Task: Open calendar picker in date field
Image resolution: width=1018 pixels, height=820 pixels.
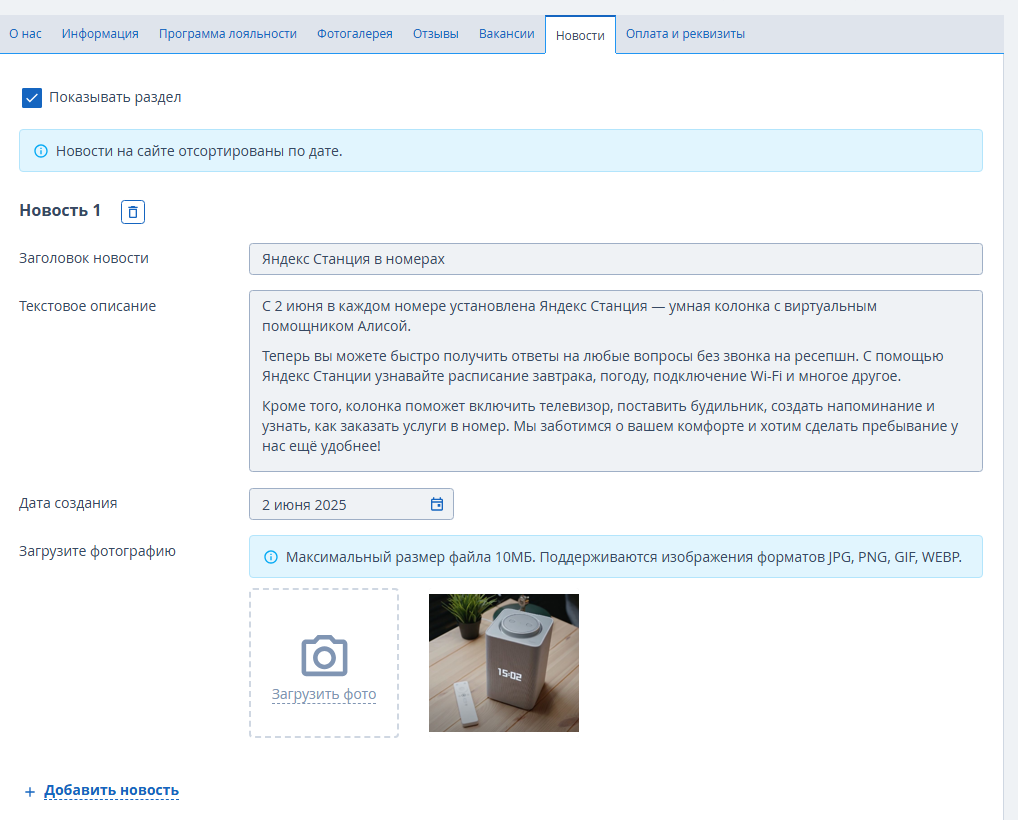Action: coord(437,504)
